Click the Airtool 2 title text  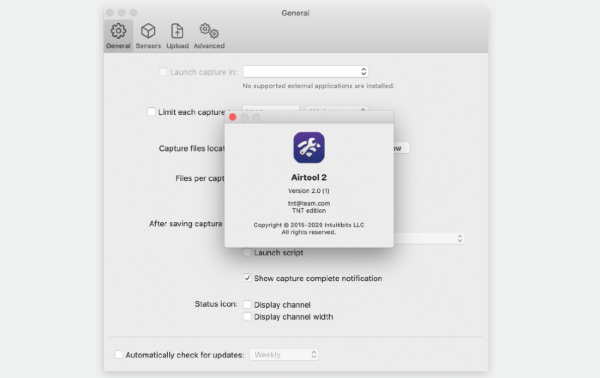coord(309,178)
